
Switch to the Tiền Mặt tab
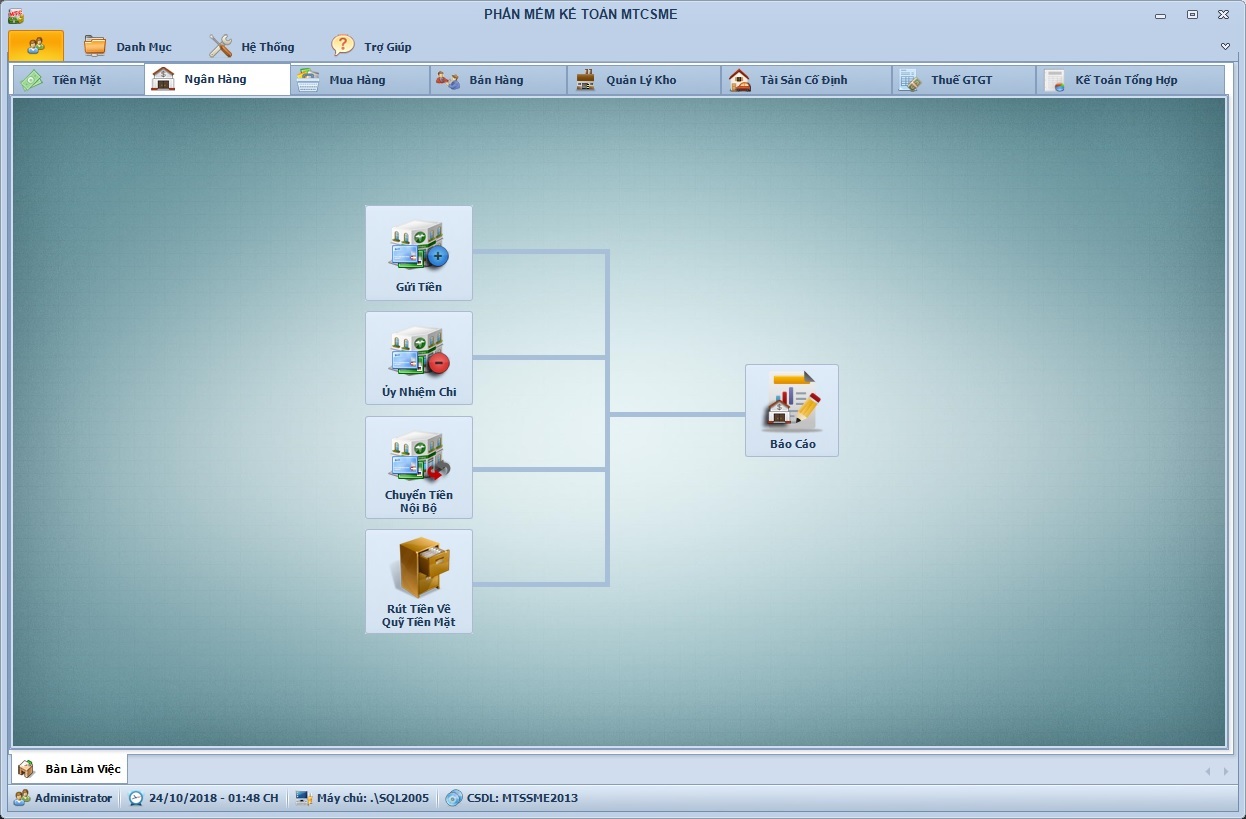tap(77, 80)
